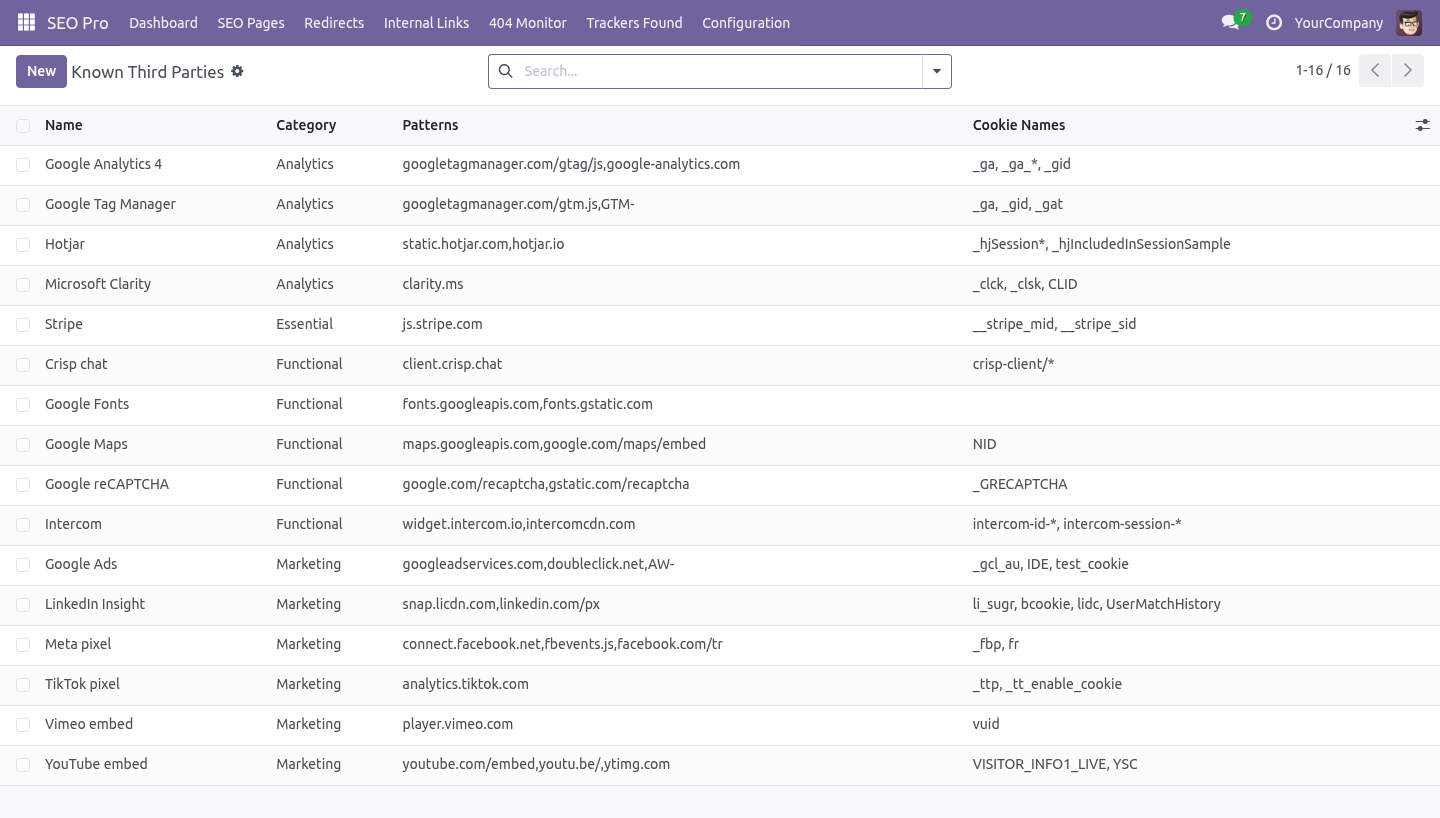Viewport: 1440px width, 818px height.
Task: Sort by the Cookie Names column header
Action: point(1019,125)
